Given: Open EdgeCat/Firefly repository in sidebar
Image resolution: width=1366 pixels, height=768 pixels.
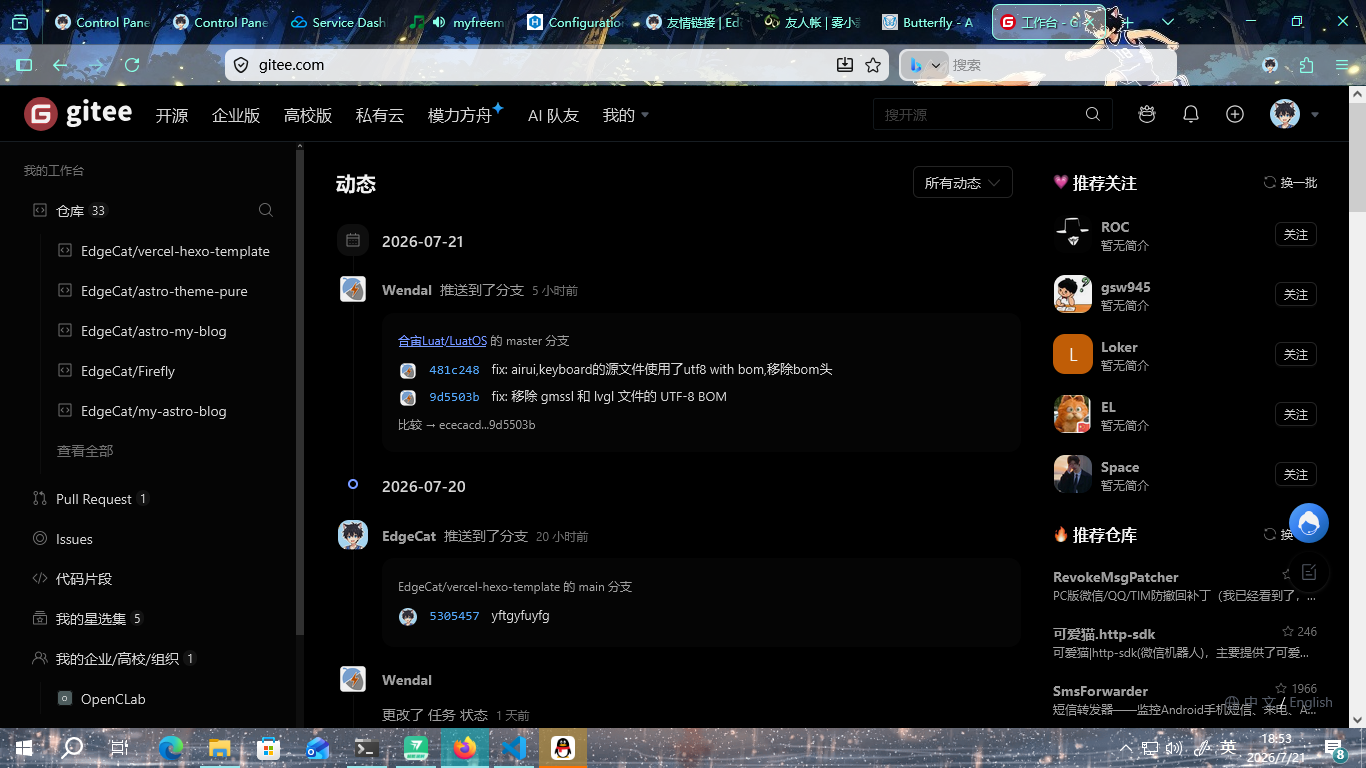Looking at the screenshot, I should [128, 371].
